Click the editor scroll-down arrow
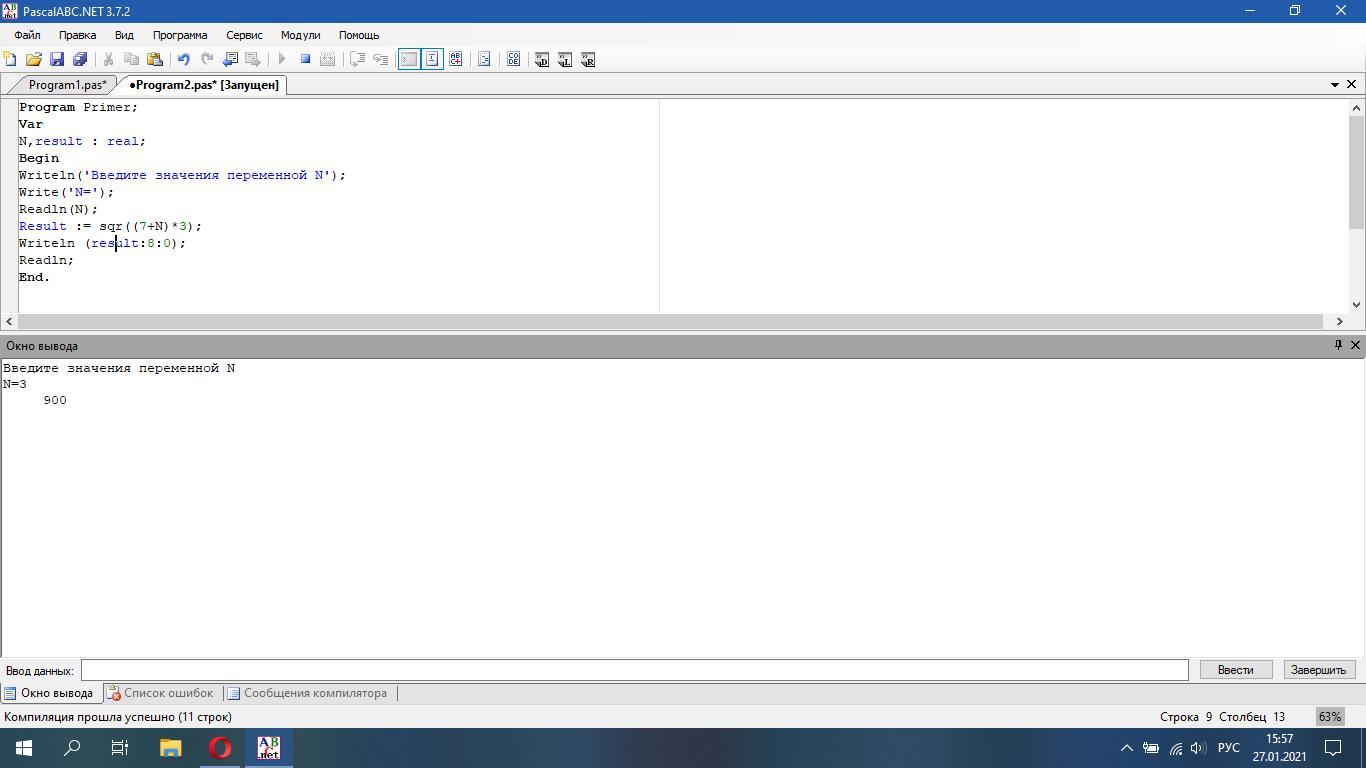This screenshot has height=768, width=1366. click(x=1357, y=304)
